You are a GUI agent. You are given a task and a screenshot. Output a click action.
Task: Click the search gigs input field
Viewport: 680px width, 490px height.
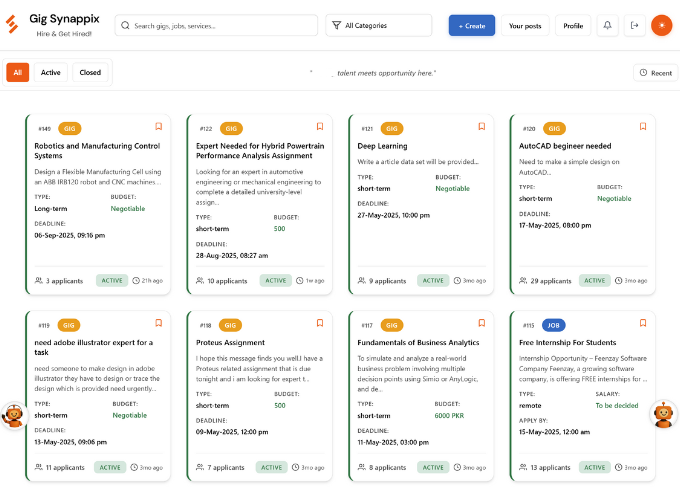pyautogui.click(x=216, y=26)
